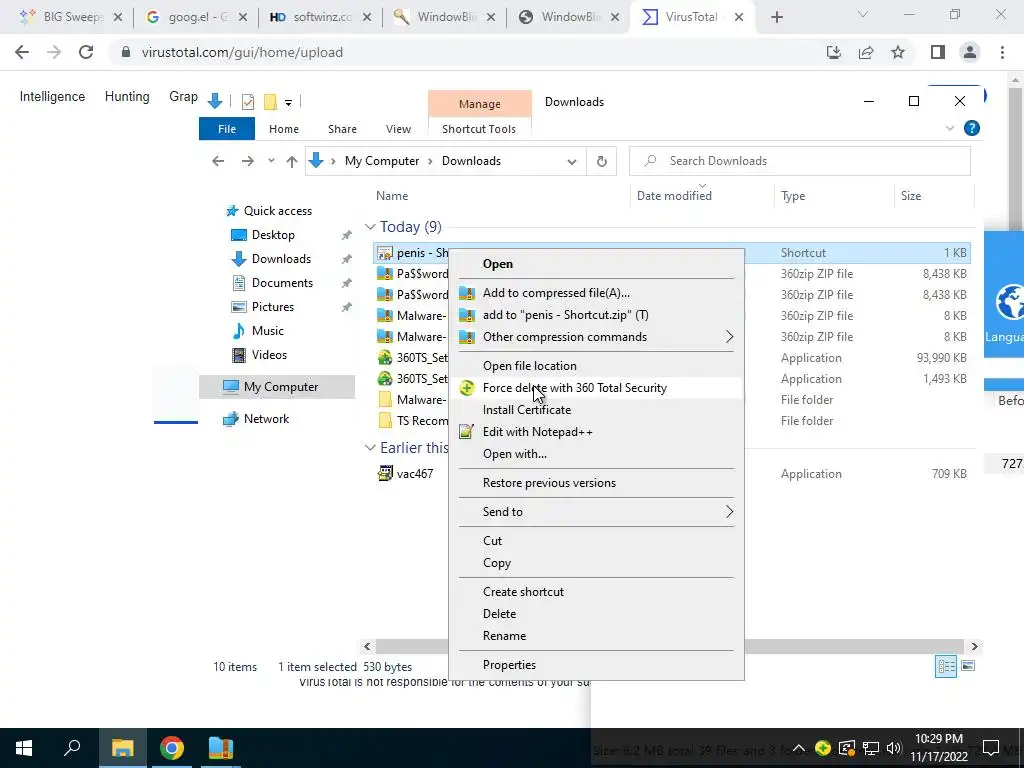Refresh the Downloads folder

coord(601,161)
